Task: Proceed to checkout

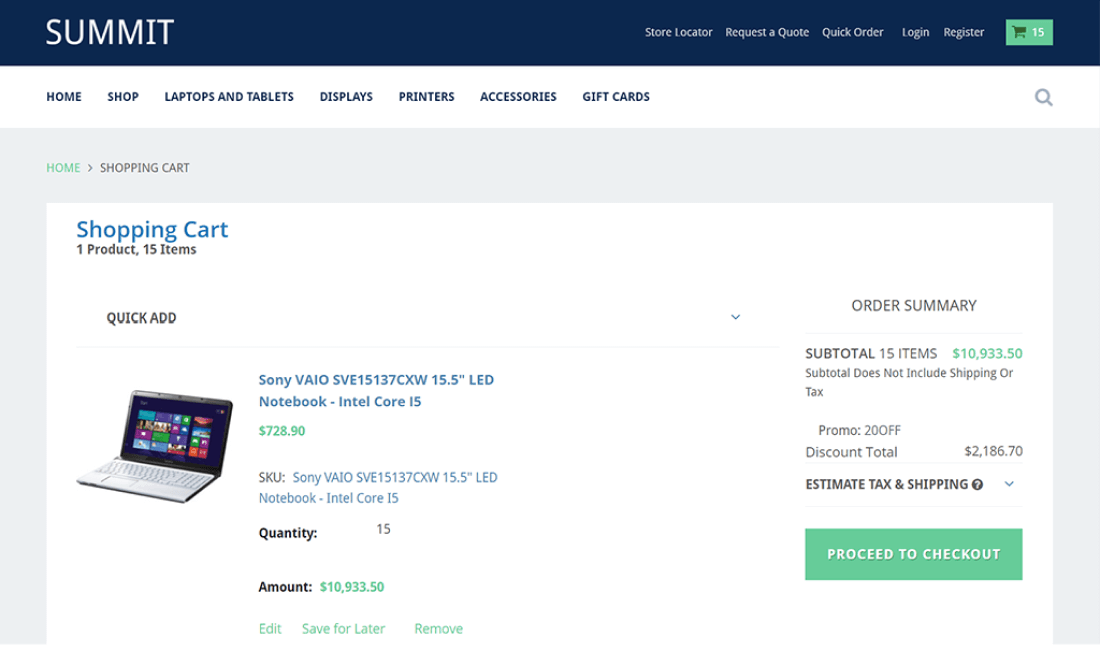Action: pos(913,553)
